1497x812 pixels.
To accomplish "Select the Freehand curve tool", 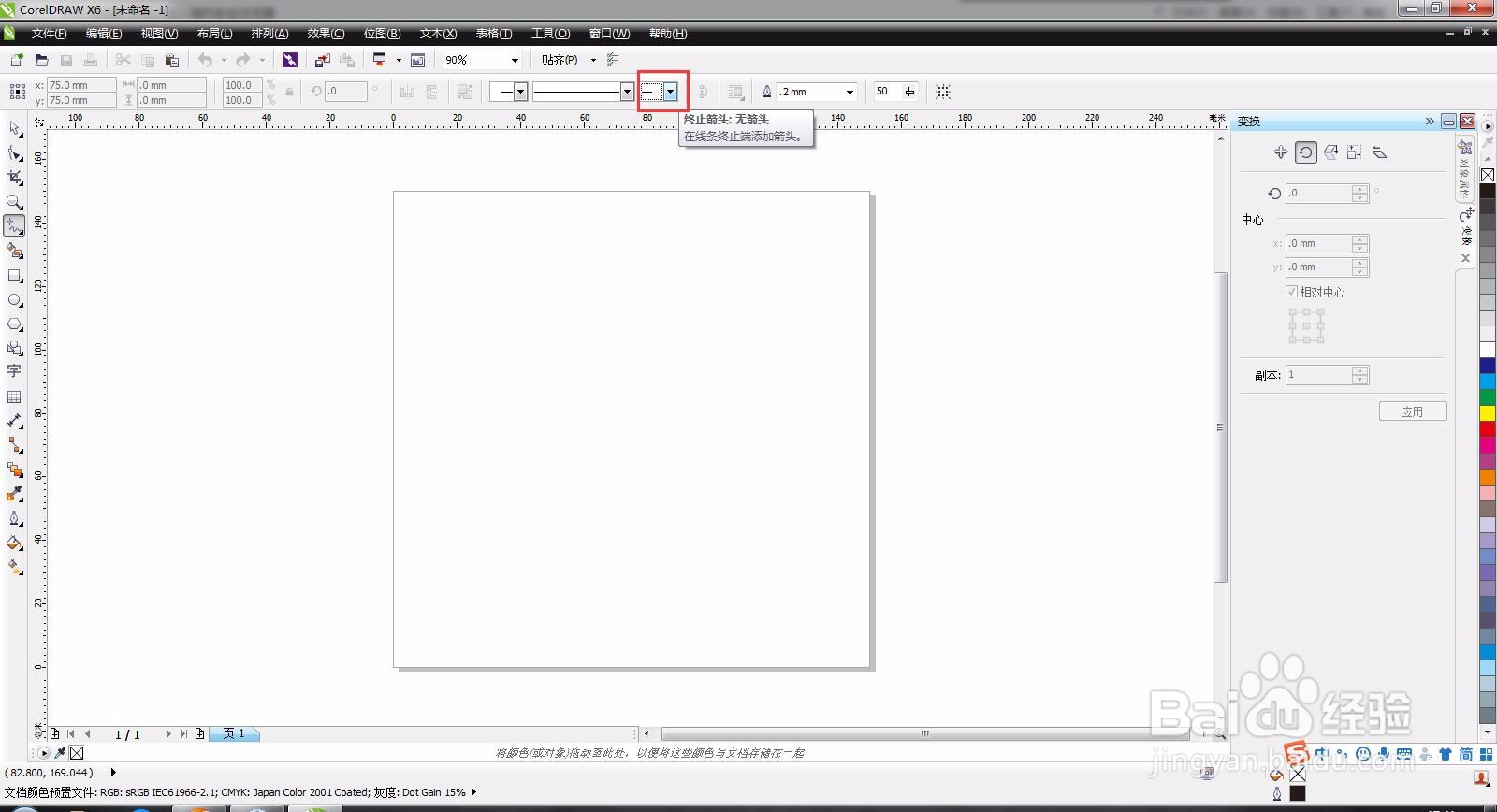I will (x=14, y=225).
